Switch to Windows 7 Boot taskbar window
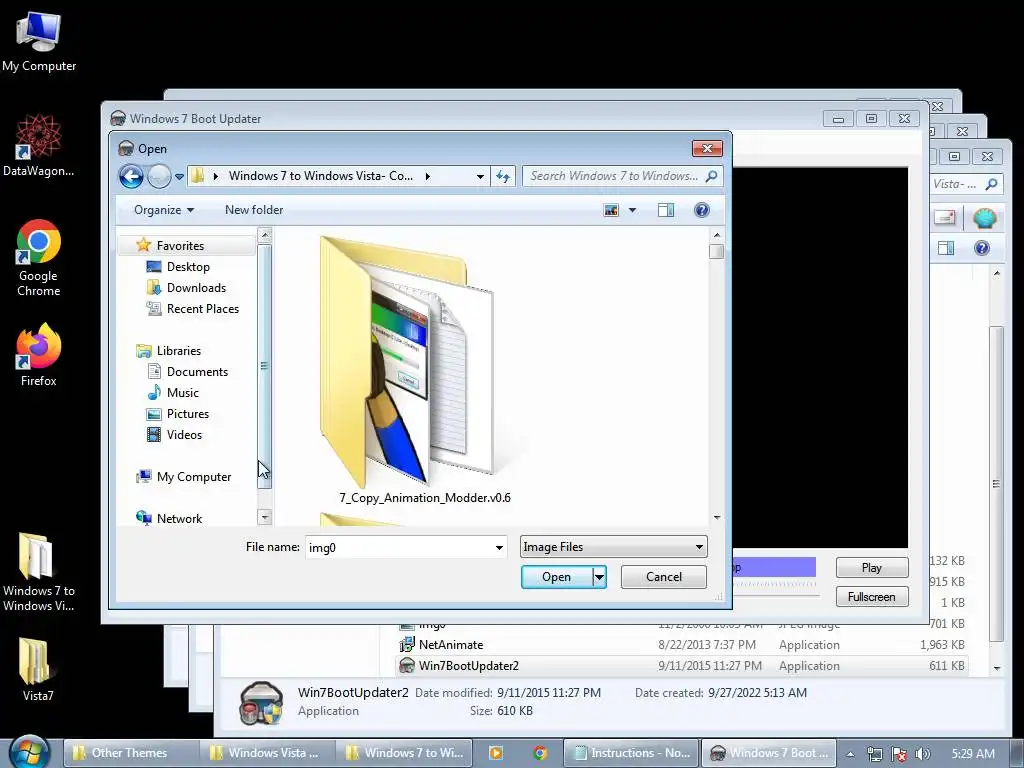Screen dimensions: 1024x768 coord(769,753)
